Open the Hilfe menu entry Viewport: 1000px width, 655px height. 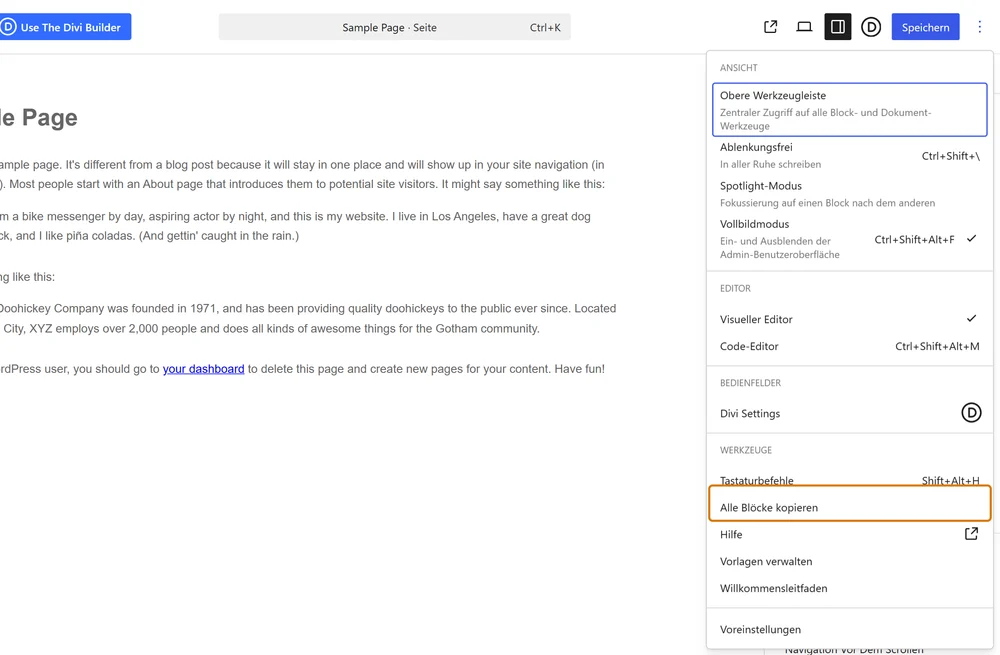(x=849, y=534)
